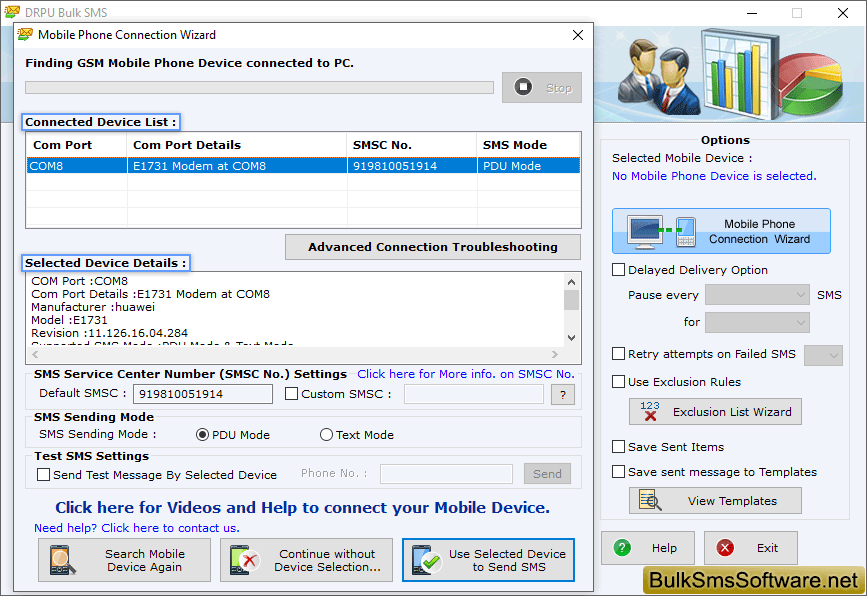867x596 pixels.
Task: Click the question mark SMSC help button
Action: point(563,395)
